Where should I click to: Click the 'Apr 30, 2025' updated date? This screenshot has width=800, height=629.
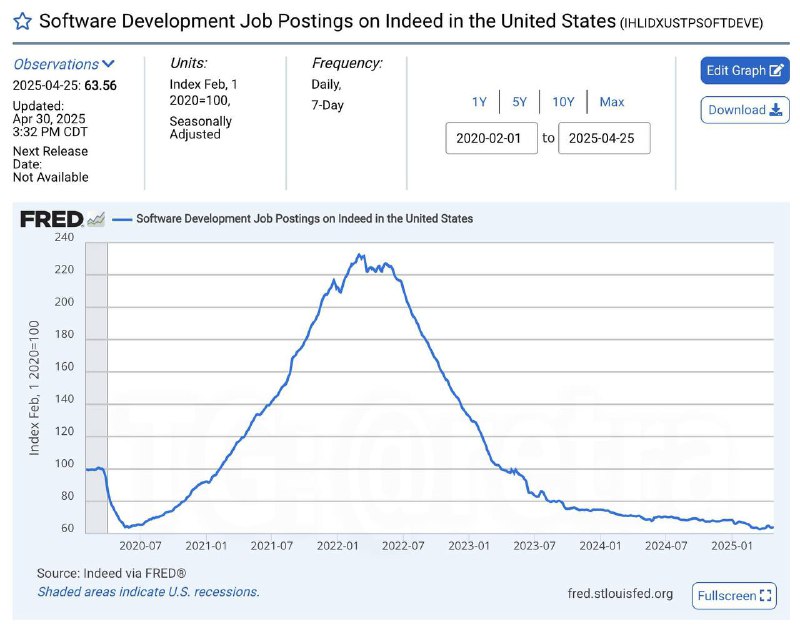pos(49,119)
